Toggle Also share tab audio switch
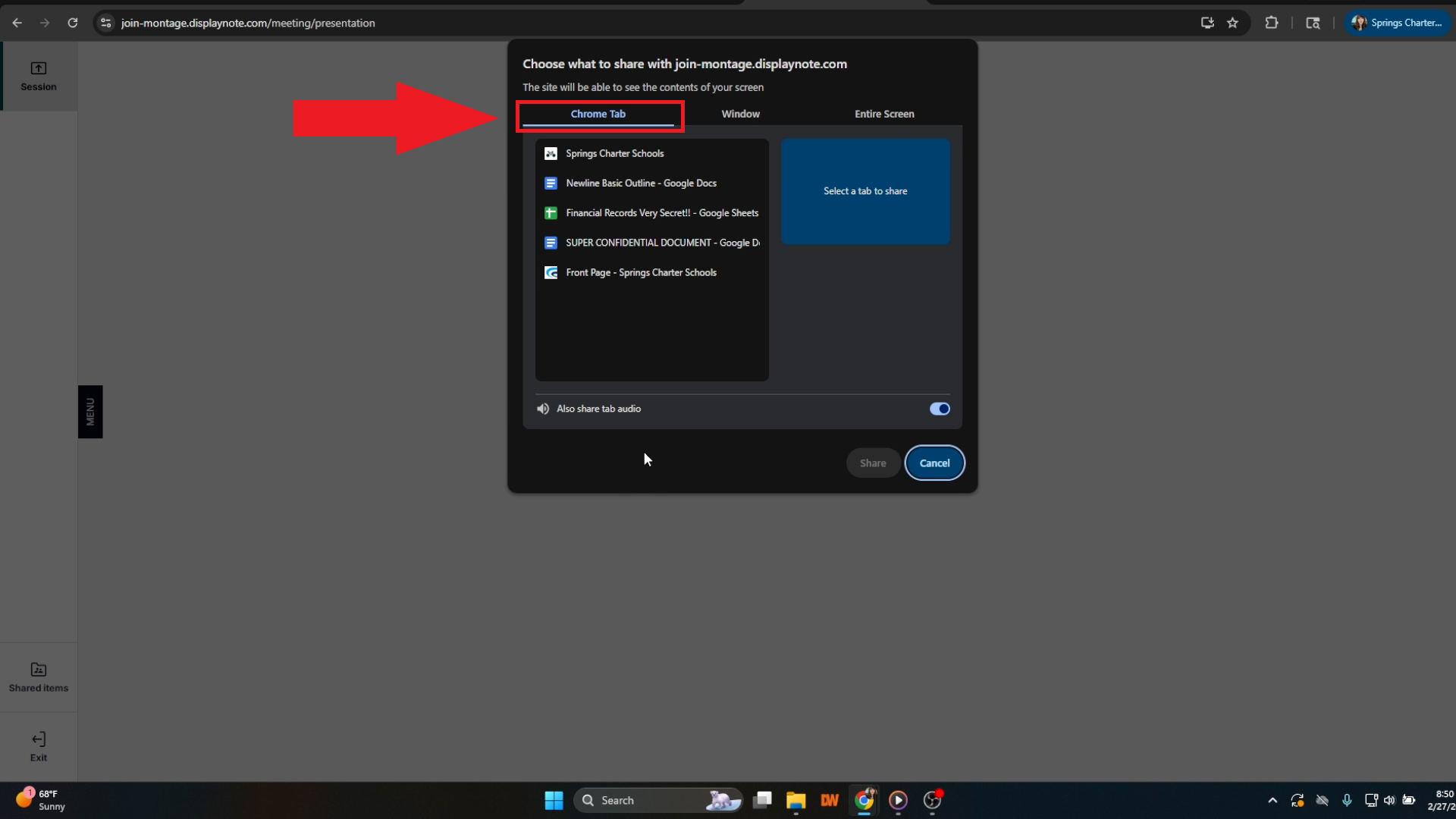 [940, 409]
